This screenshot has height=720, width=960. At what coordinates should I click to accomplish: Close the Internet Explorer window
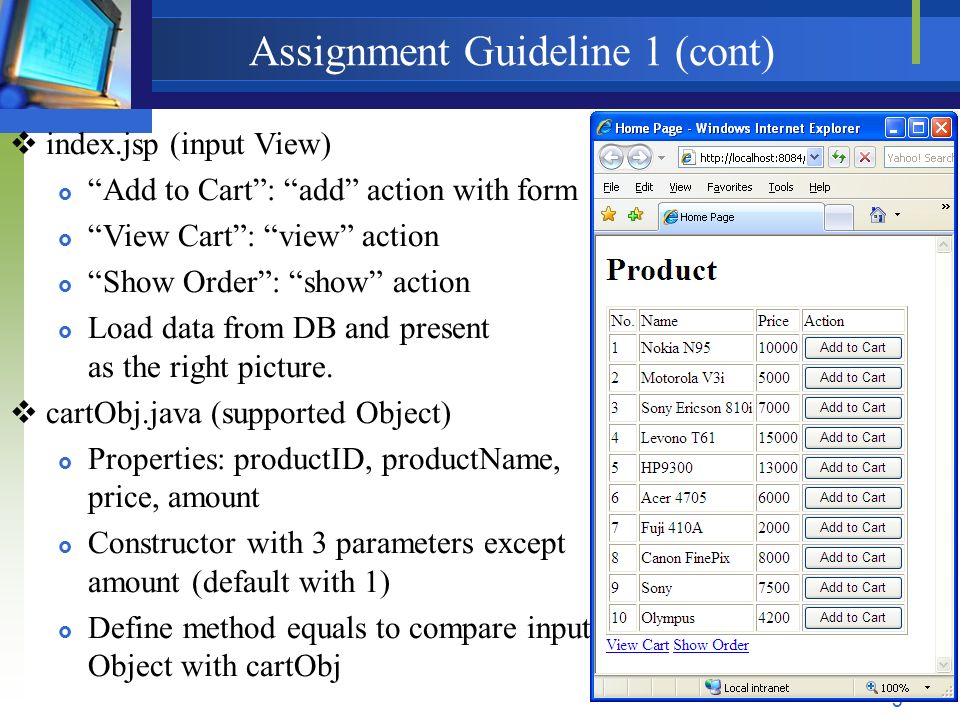point(942,128)
